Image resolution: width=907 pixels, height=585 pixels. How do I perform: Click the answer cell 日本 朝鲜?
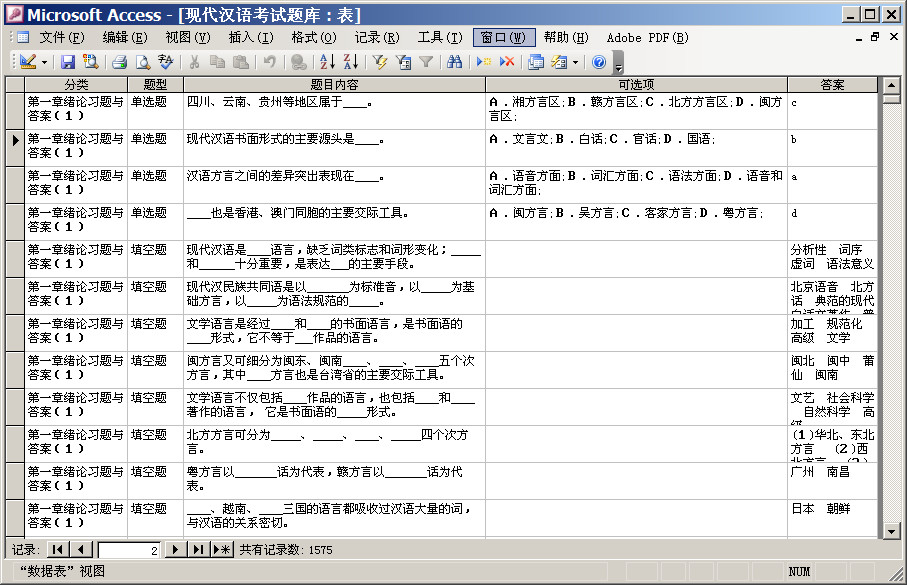[x=832, y=518]
